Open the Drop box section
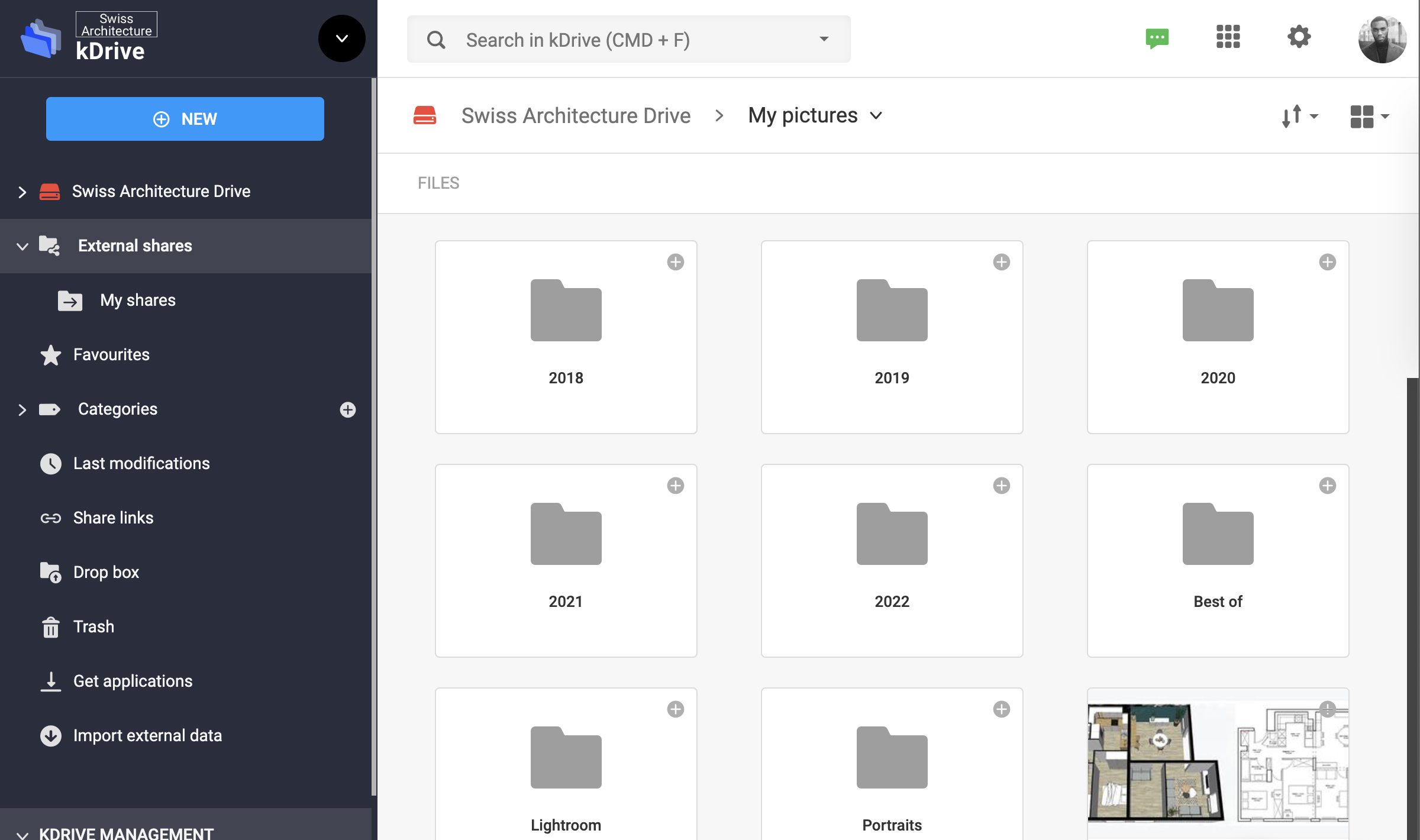The image size is (1420, 840). pyautogui.click(x=106, y=572)
